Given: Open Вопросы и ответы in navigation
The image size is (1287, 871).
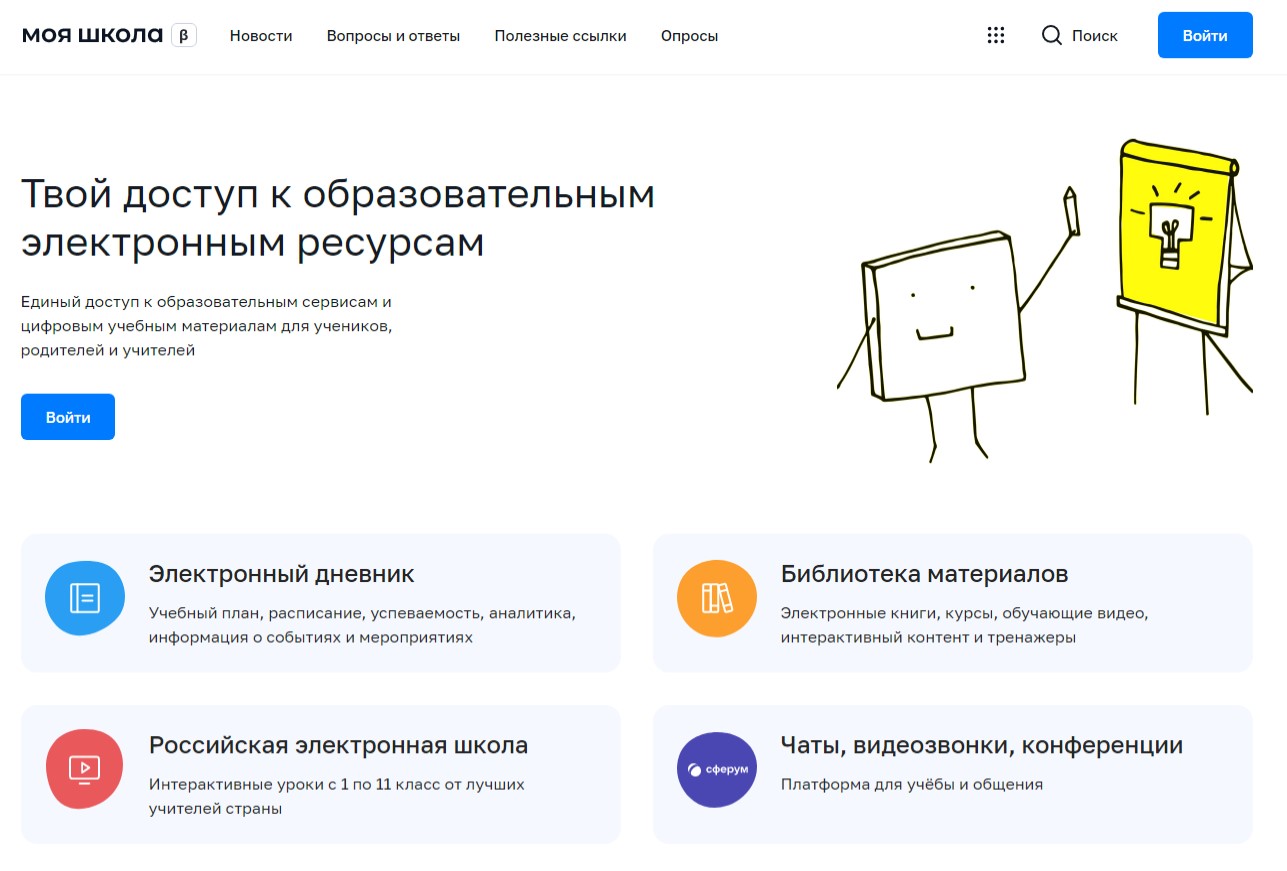Looking at the screenshot, I should (x=393, y=36).
